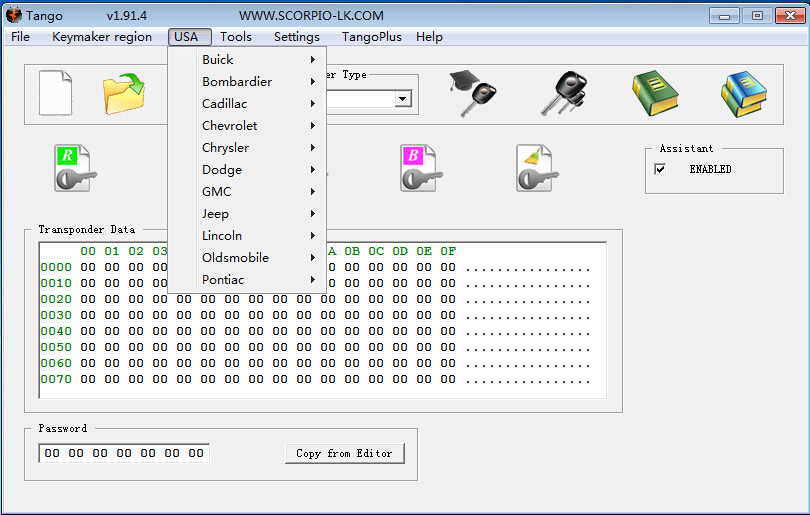Open the Transponder Type dropdown arrow

click(403, 99)
